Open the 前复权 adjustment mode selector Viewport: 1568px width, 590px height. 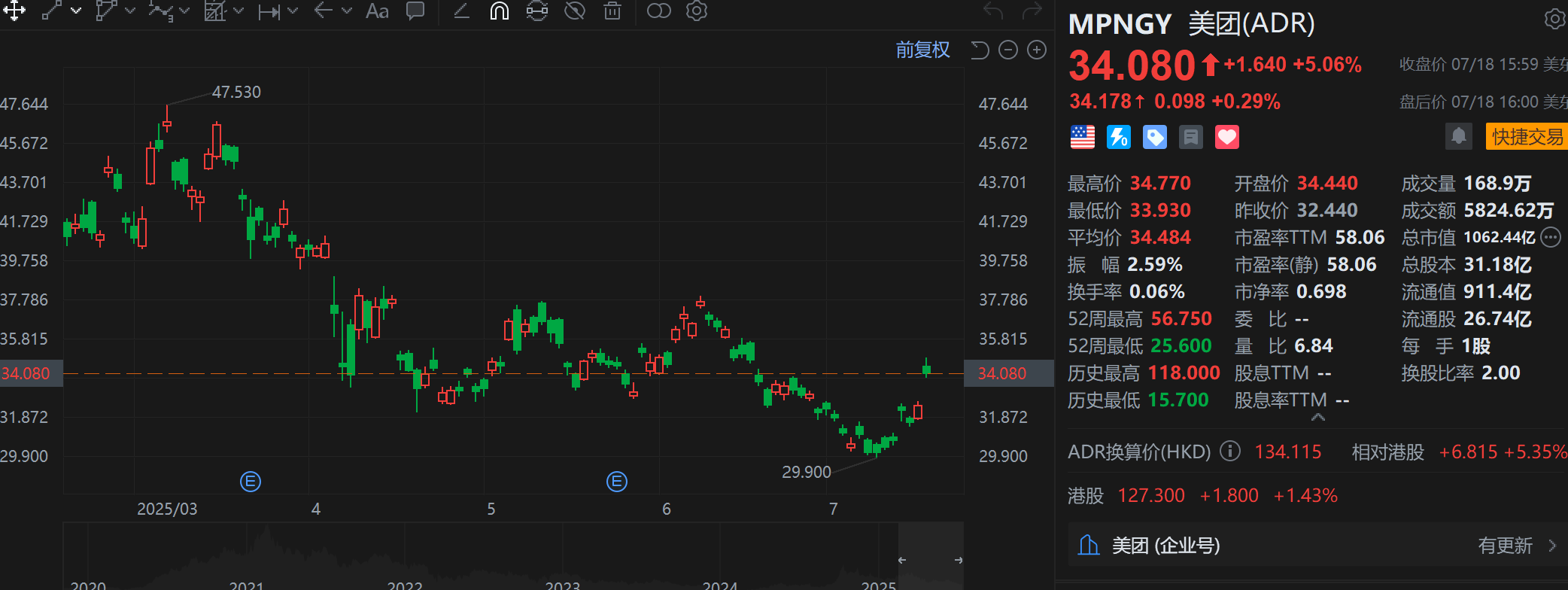click(922, 50)
